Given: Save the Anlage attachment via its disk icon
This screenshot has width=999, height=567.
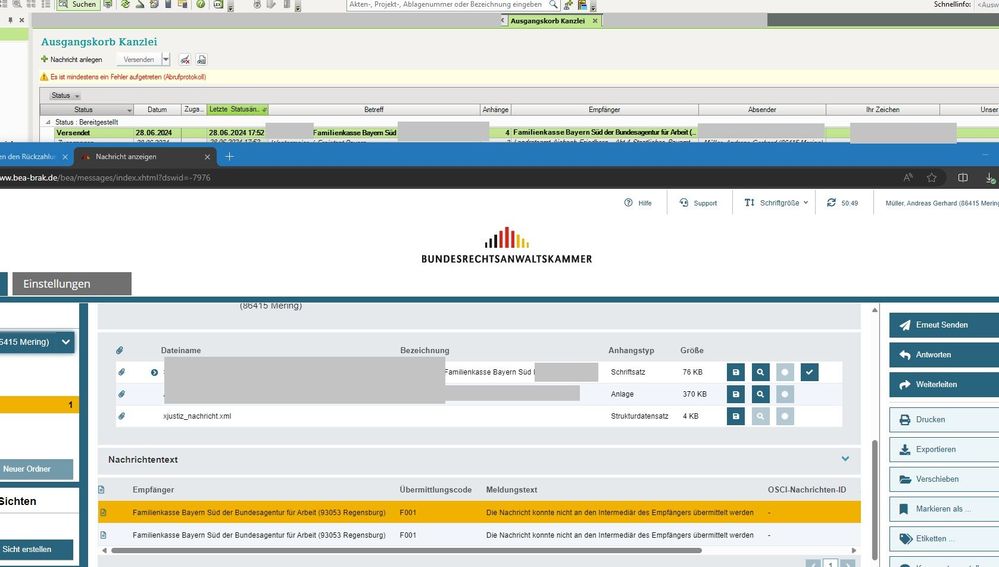Looking at the screenshot, I should [735, 394].
